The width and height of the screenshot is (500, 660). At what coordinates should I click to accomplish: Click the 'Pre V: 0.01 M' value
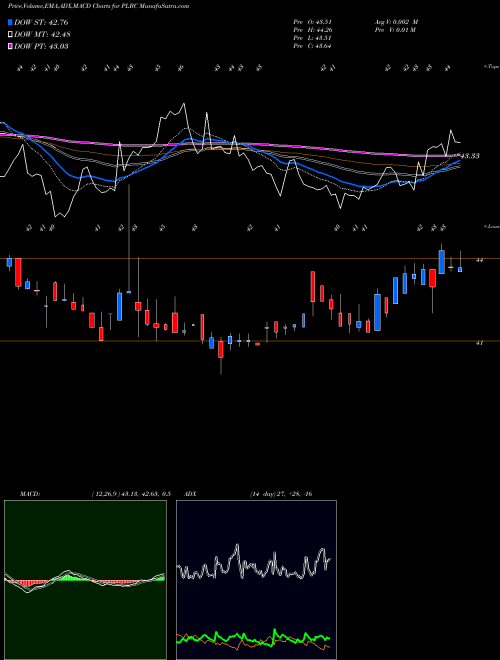click(395, 30)
